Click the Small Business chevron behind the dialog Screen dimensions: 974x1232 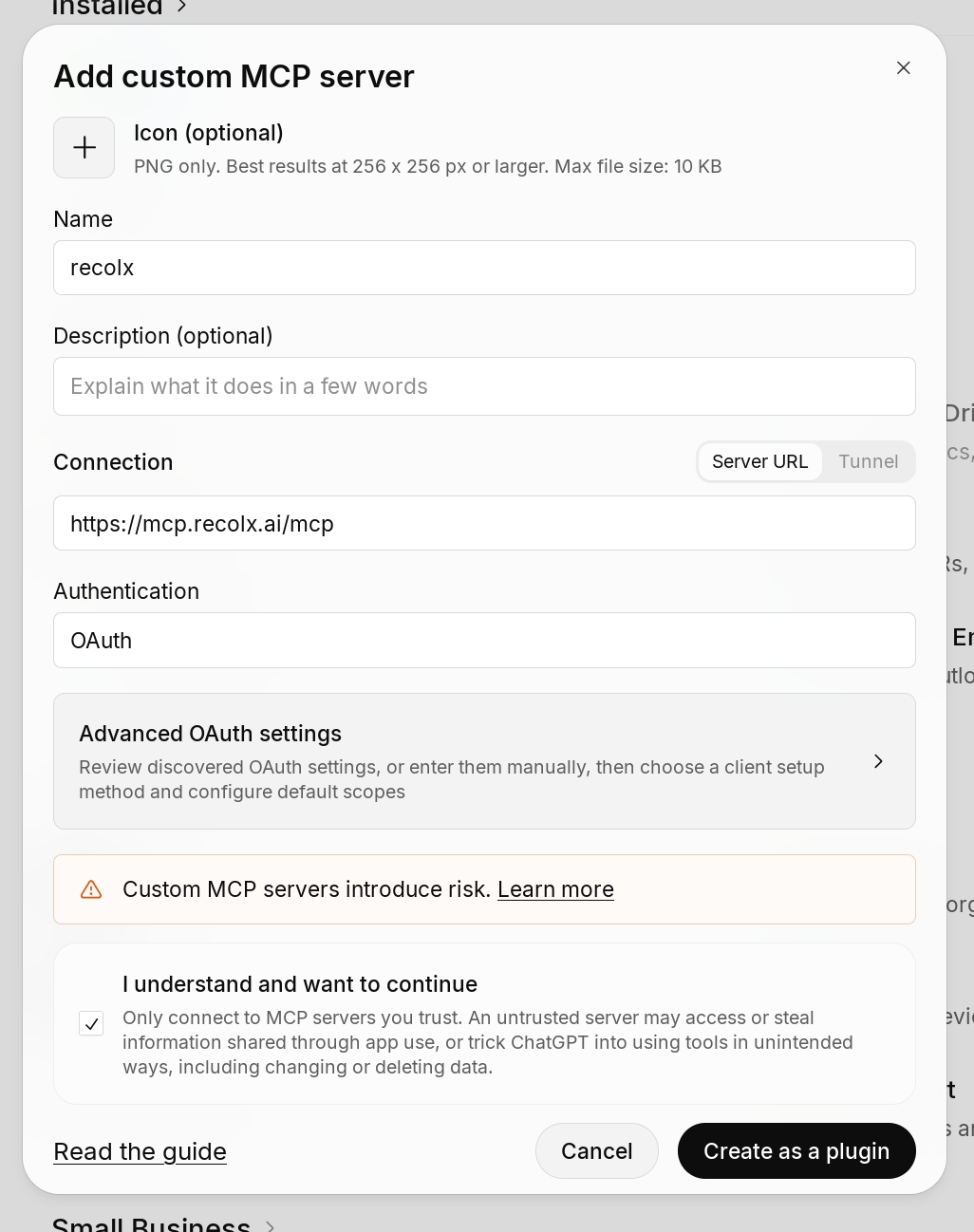point(270,1225)
